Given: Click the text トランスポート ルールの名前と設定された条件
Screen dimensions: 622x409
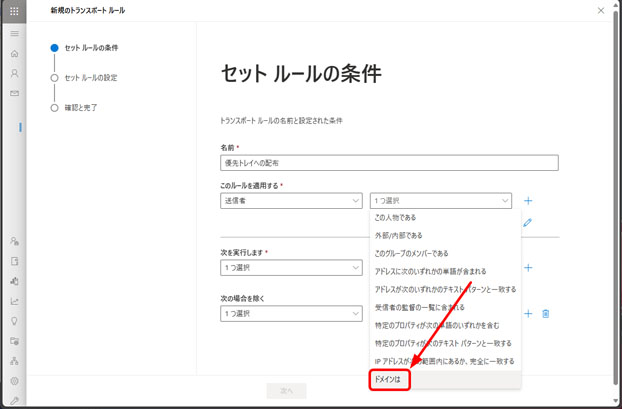Looking at the screenshot, I should [x=281, y=121].
